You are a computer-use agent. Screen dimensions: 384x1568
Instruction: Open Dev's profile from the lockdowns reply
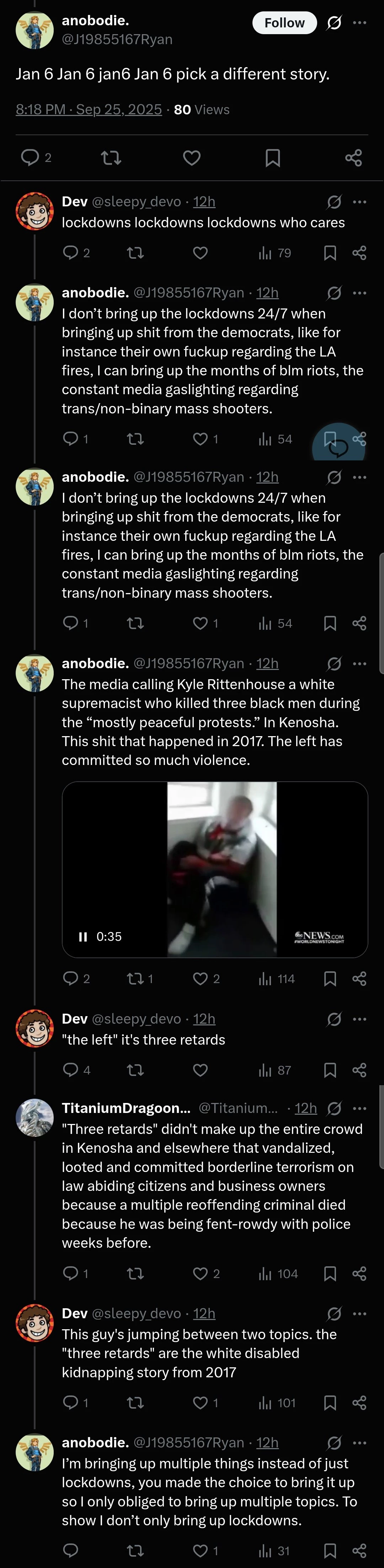click(x=35, y=211)
